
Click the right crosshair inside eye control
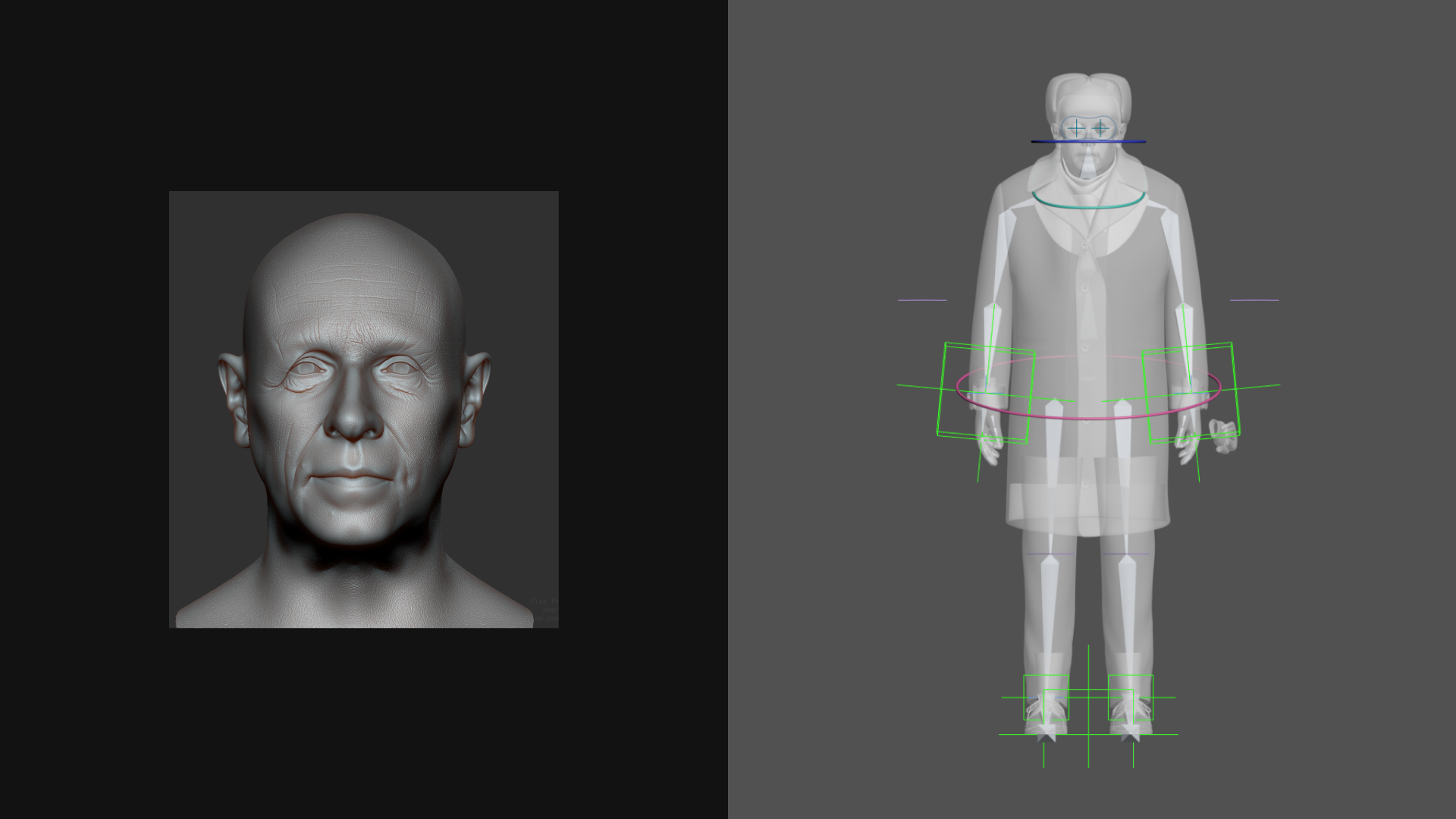point(1100,129)
